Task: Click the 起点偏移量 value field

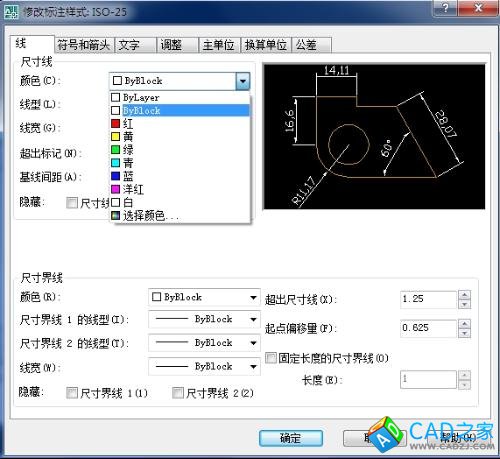Action: click(428, 328)
